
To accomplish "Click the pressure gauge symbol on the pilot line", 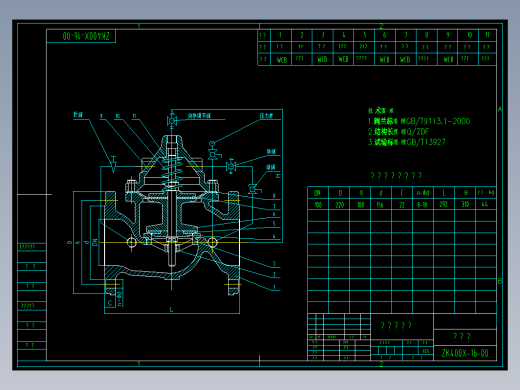I will [212, 144].
